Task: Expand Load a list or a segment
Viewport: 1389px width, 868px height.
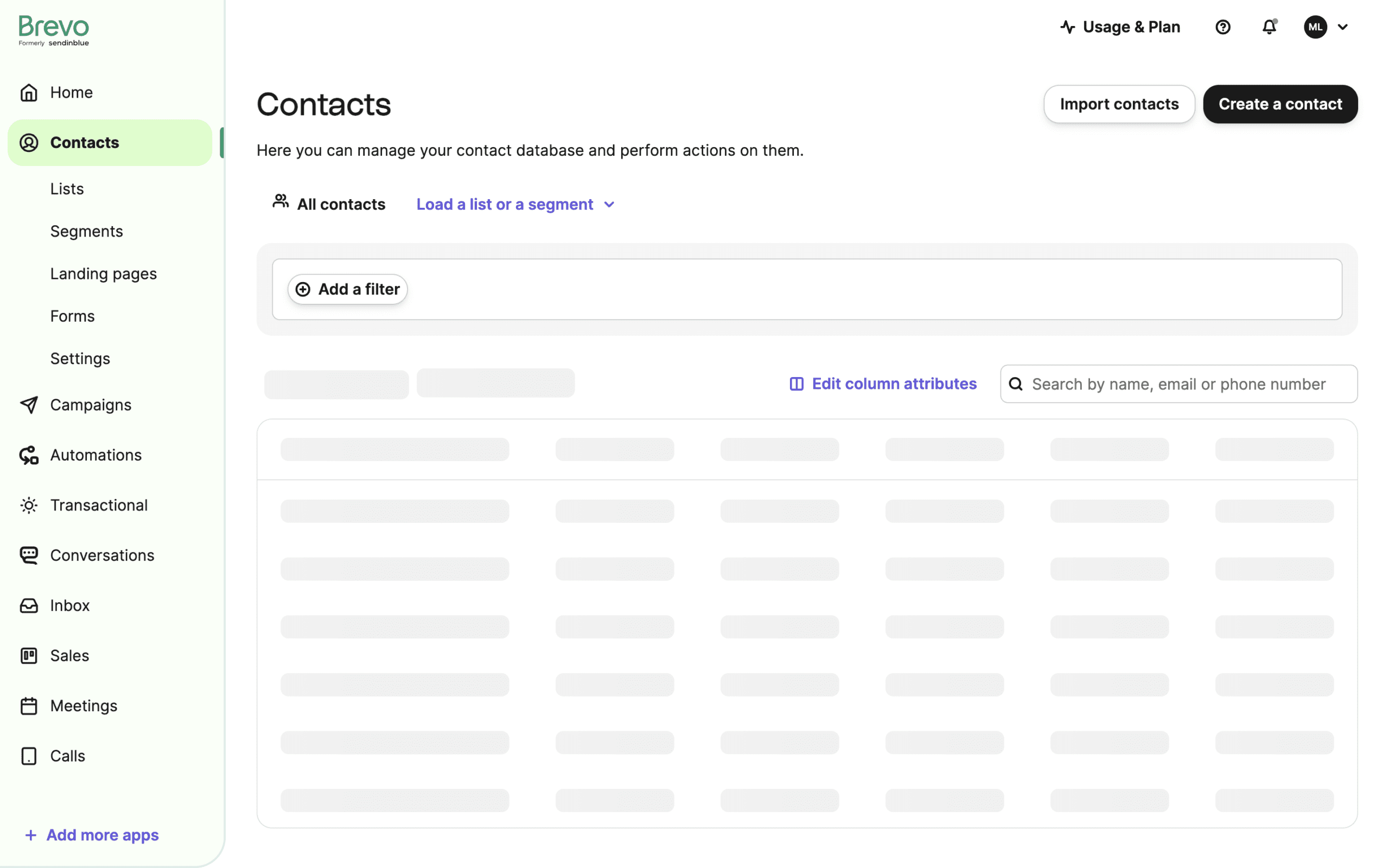Action: [x=515, y=205]
